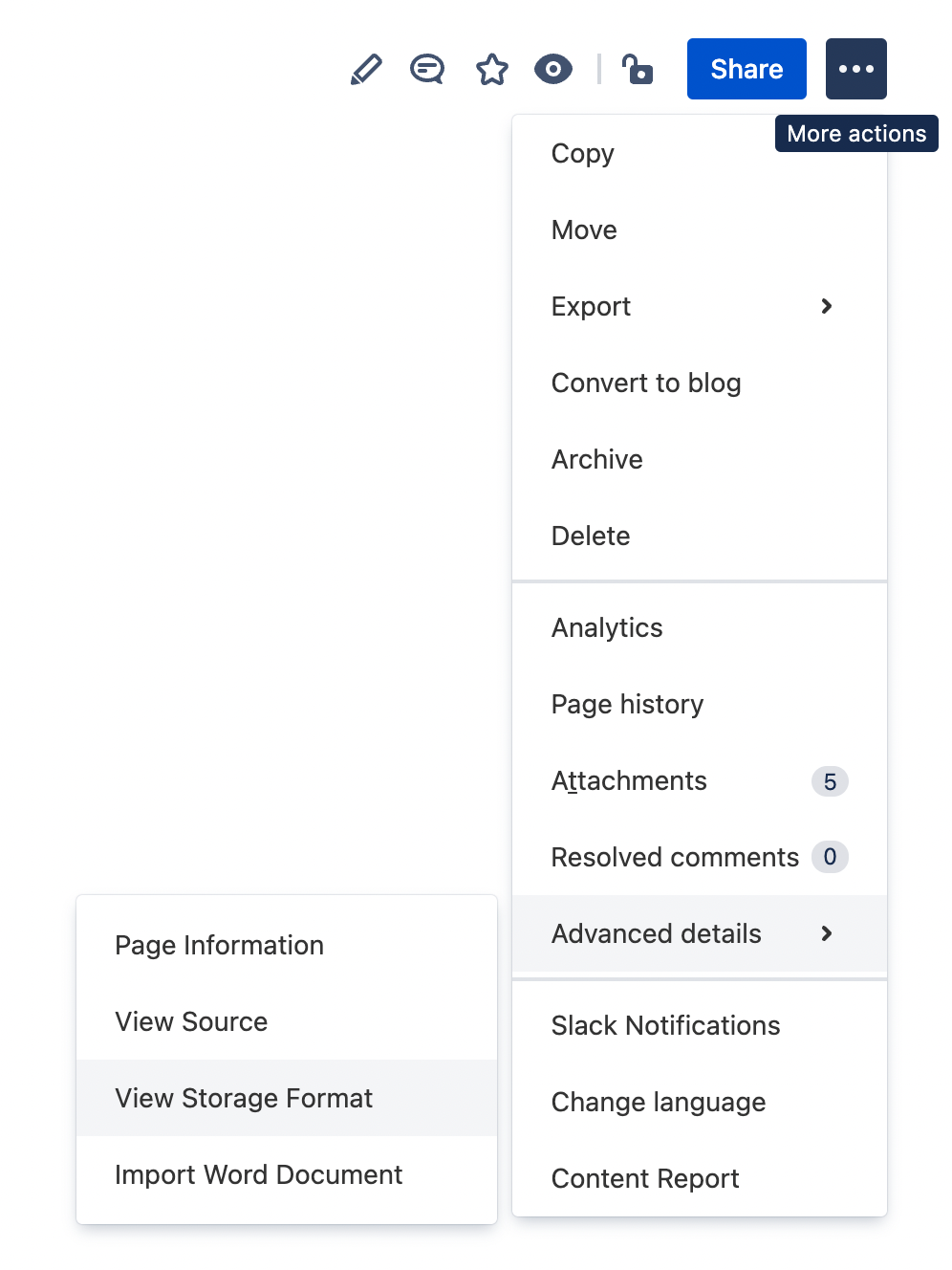Open page restrictions via the unlock padlock
This screenshot has height=1270, width=952.
point(637,69)
